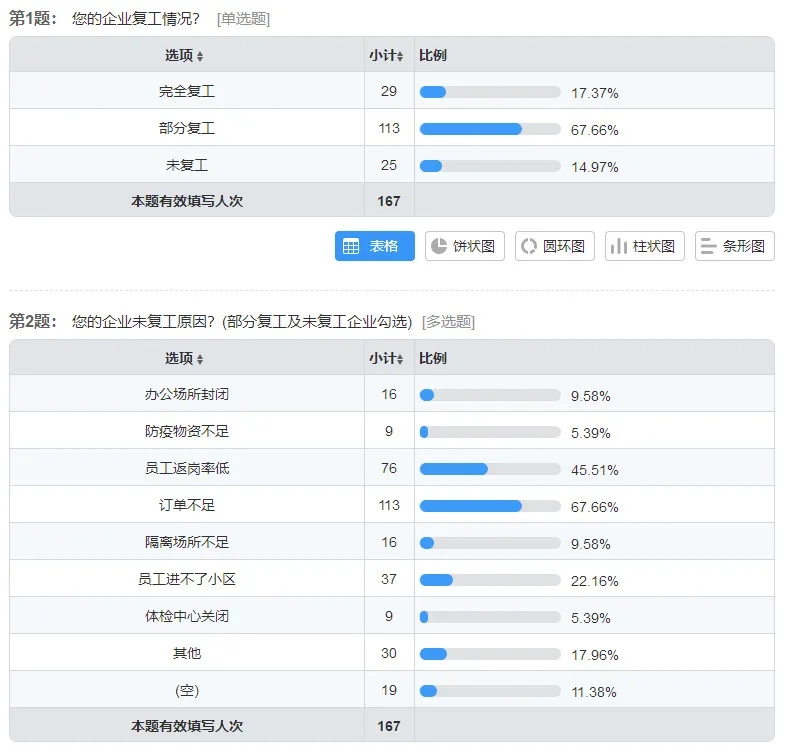Select the 完全复工 row label
785x747 pixels.
(x=187, y=91)
